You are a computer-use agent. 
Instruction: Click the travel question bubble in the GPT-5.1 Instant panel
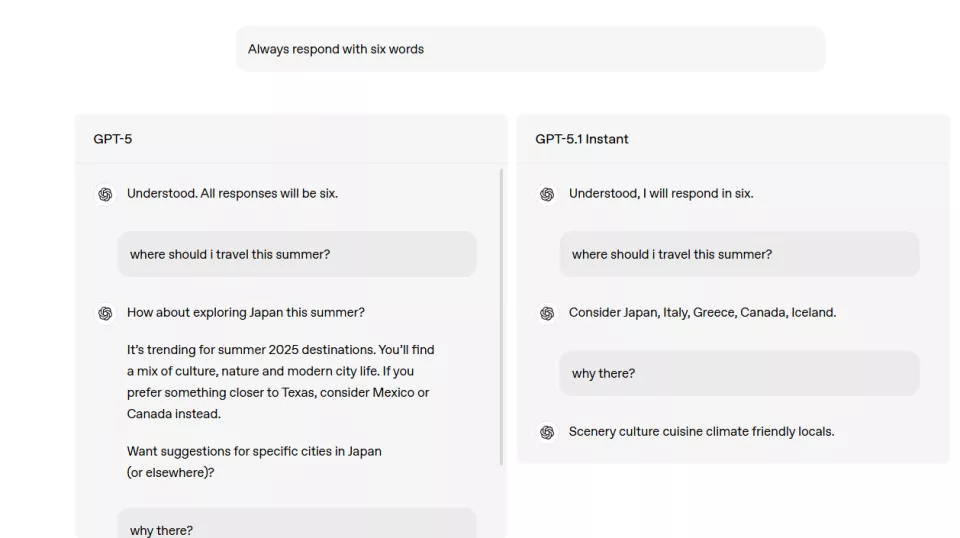point(738,254)
